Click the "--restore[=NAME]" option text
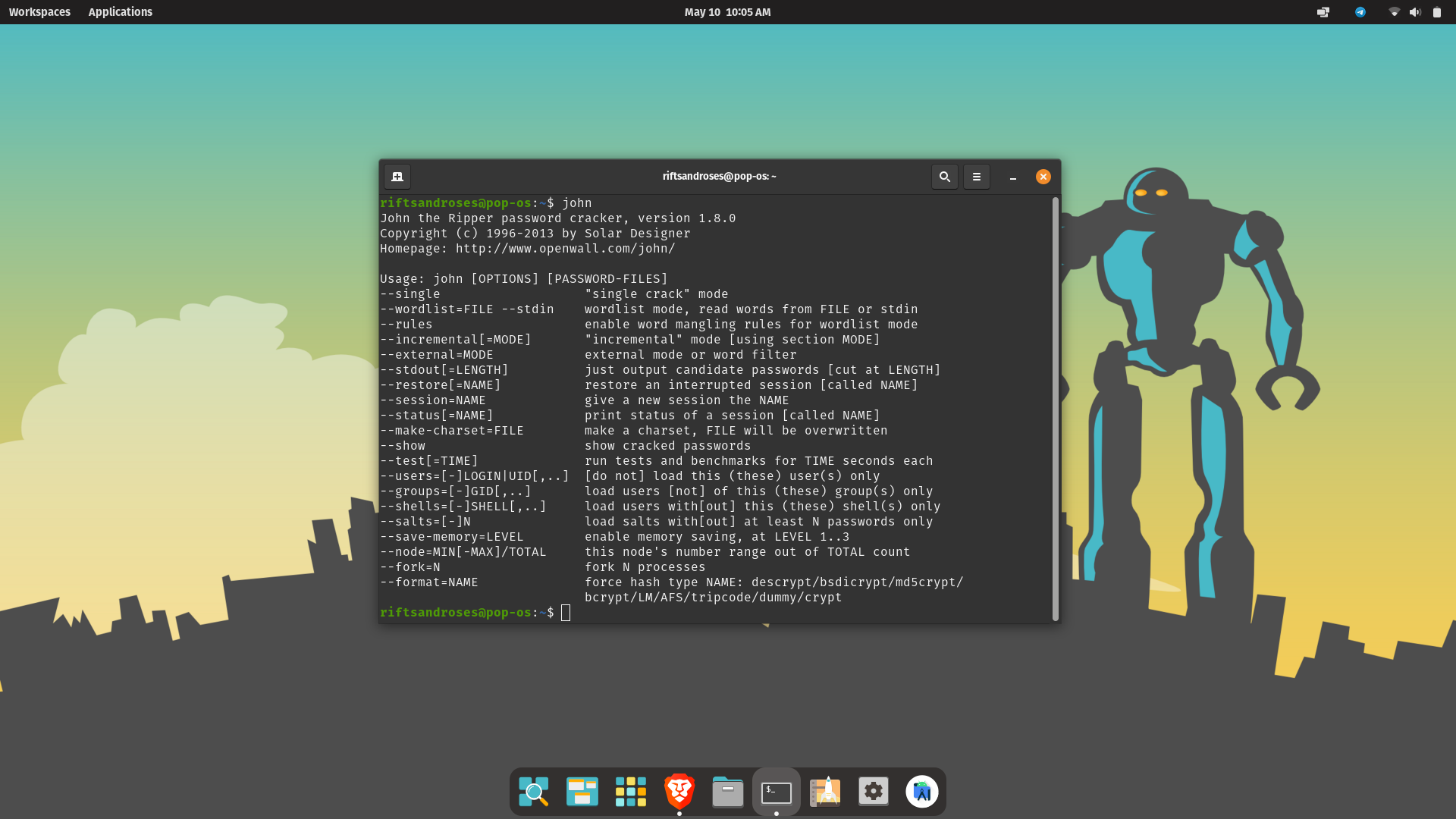This screenshot has width=1456, height=819. click(x=441, y=385)
